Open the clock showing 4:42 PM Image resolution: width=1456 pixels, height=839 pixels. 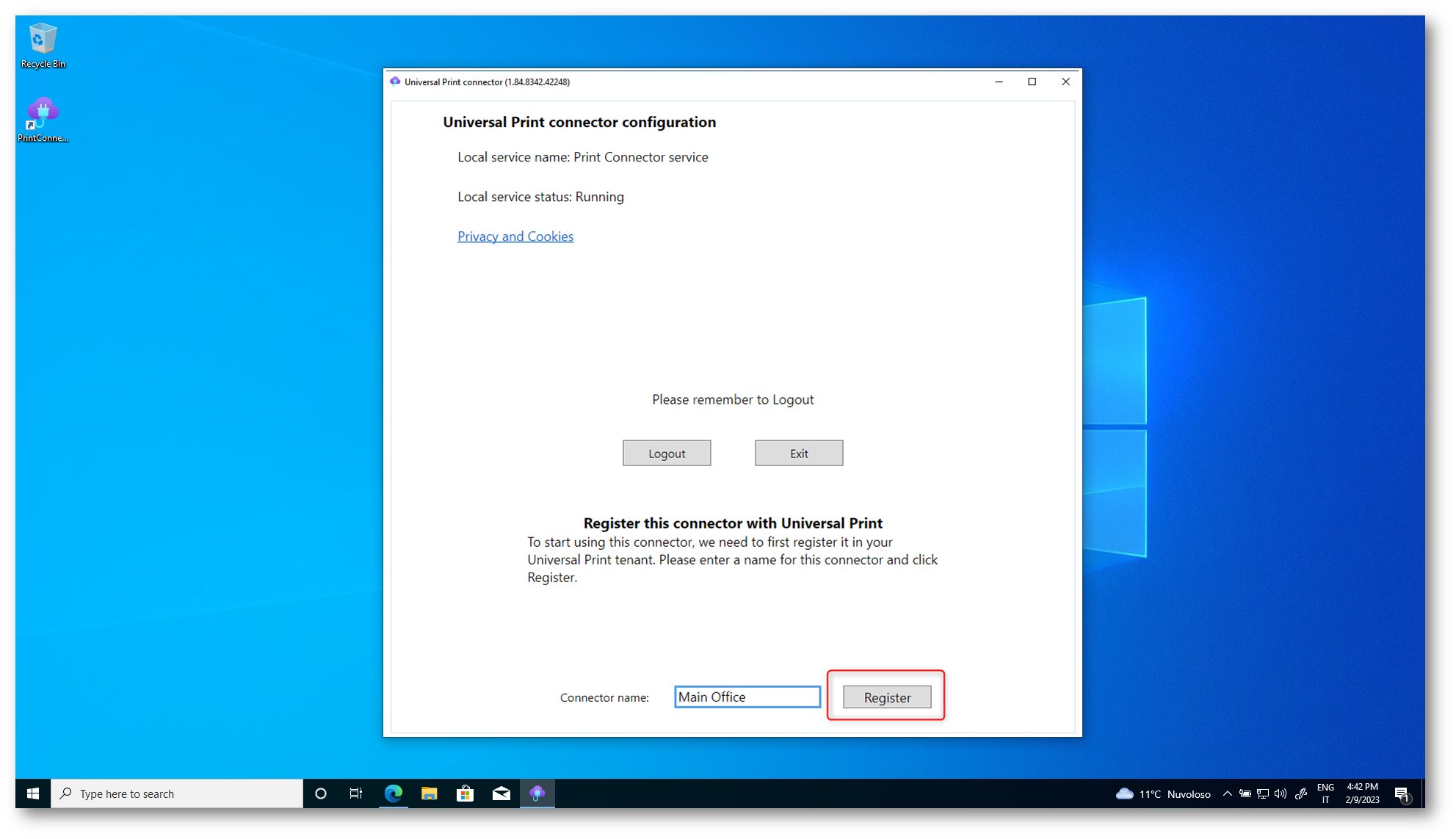(x=1362, y=793)
